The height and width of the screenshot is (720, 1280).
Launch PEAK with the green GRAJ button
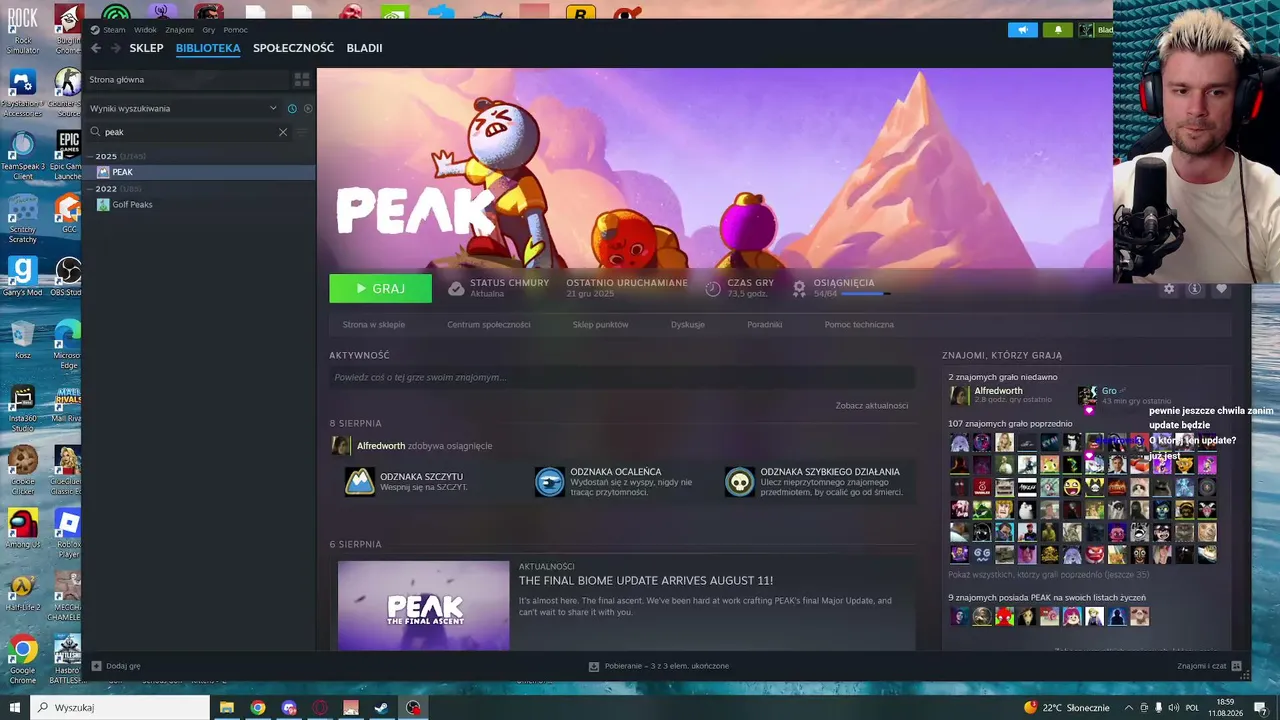[381, 288]
